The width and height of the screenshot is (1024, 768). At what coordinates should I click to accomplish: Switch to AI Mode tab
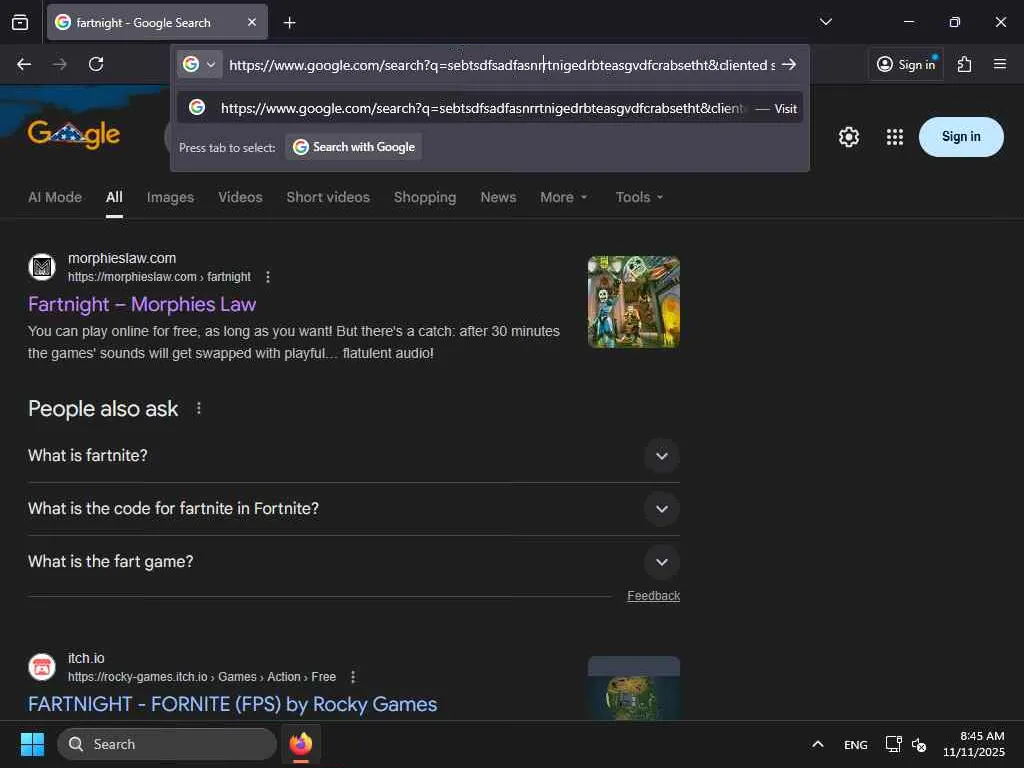(55, 197)
